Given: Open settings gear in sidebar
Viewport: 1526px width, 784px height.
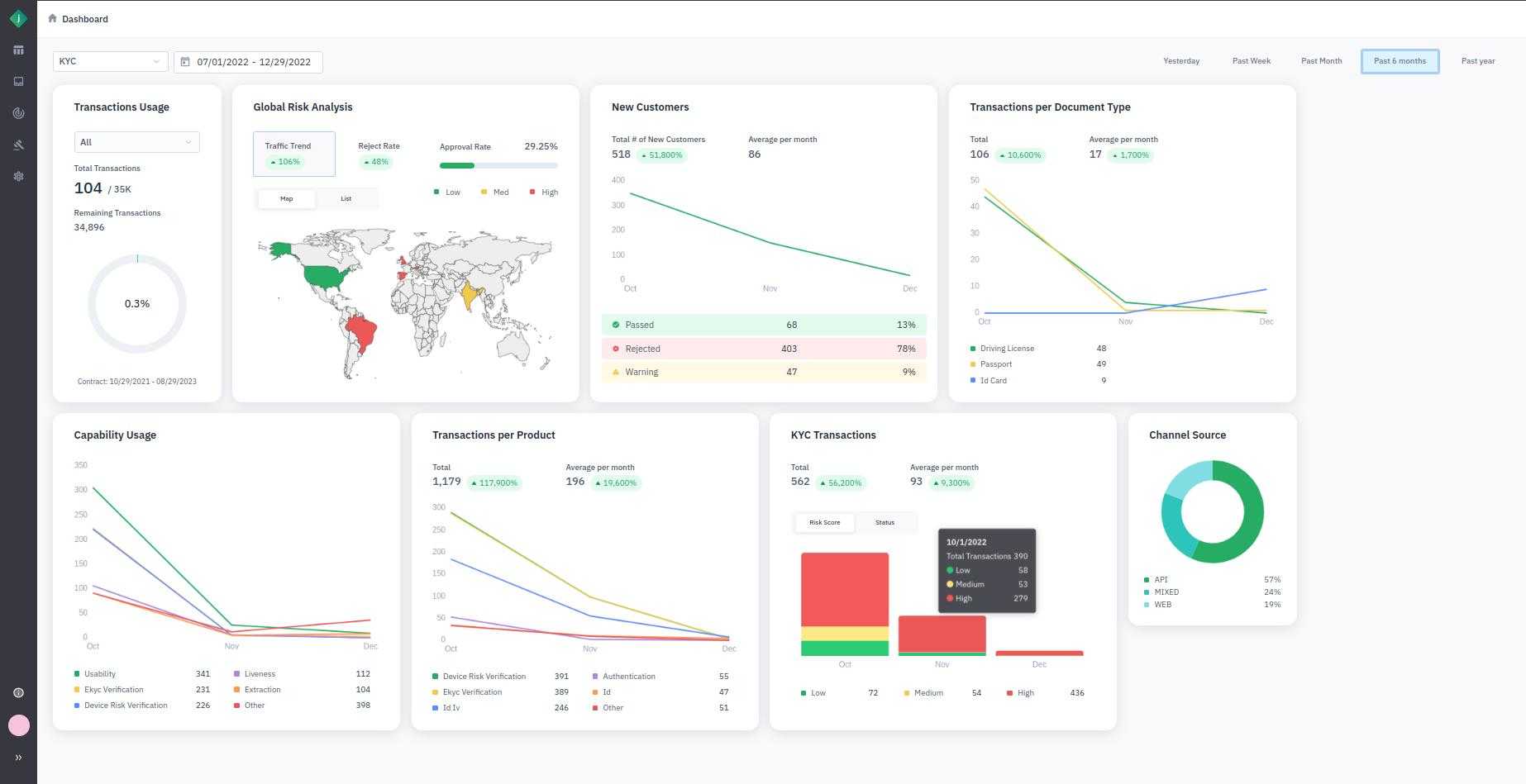Looking at the screenshot, I should tap(18, 176).
